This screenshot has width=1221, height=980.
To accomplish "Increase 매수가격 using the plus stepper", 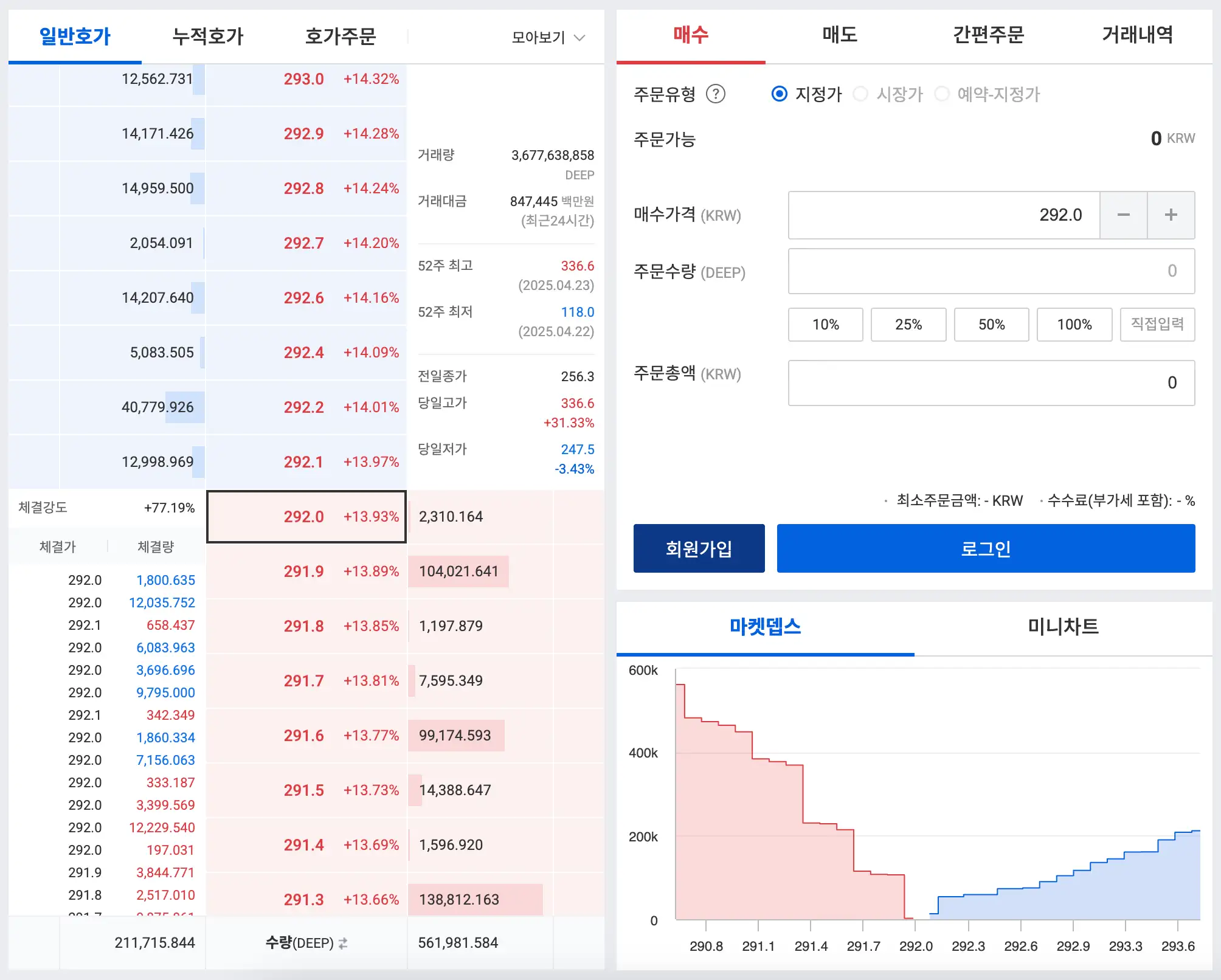I will tap(1171, 215).
